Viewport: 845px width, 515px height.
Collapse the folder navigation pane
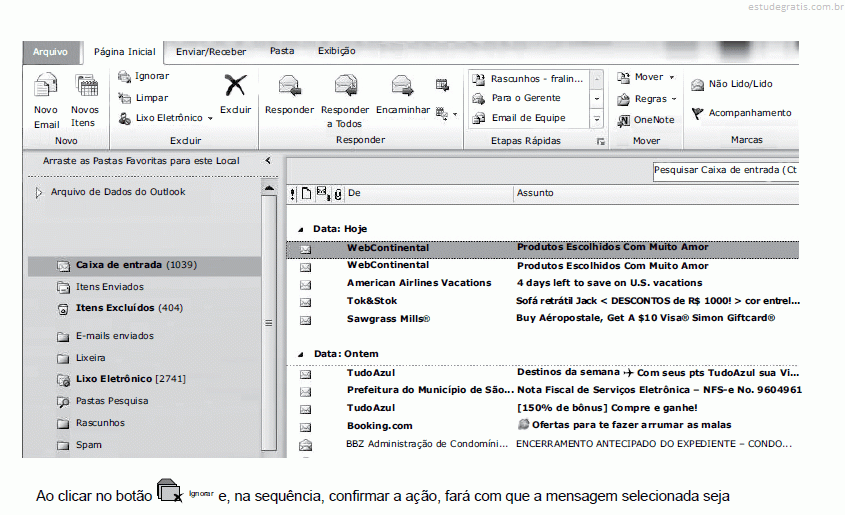pyautogui.click(x=268, y=161)
